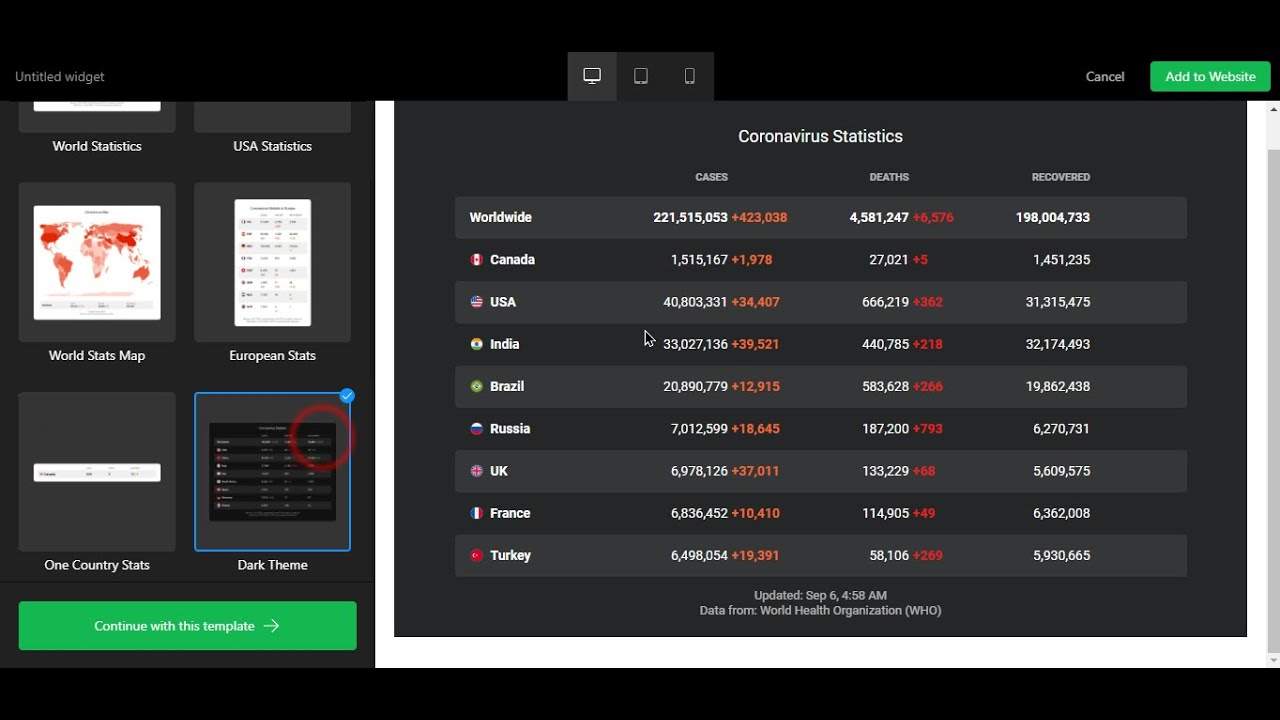Select the World Stats Map template
Image resolution: width=1280 pixels, height=720 pixels.
(x=97, y=263)
